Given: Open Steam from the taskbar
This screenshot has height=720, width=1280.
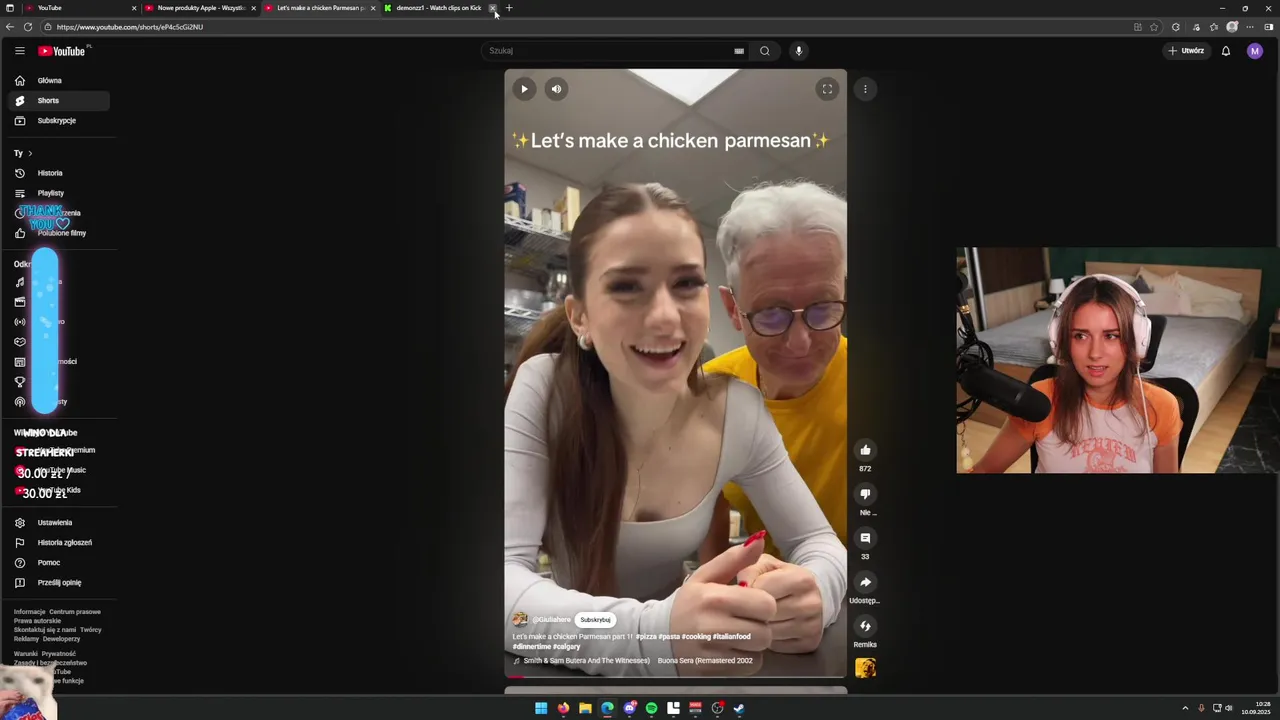Looking at the screenshot, I should (x=739, y=708).
